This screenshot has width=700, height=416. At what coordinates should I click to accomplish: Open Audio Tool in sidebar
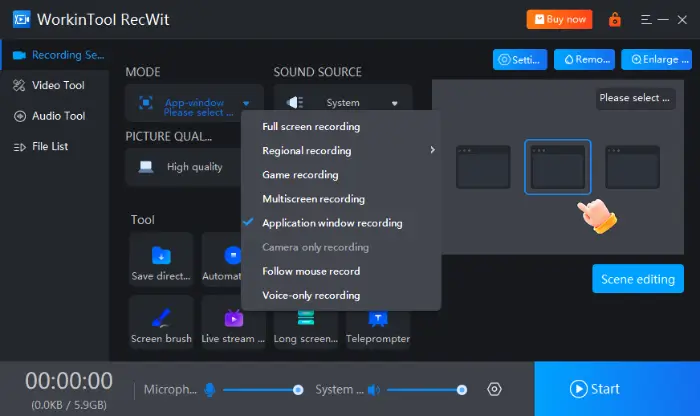(x=54, y=116)
